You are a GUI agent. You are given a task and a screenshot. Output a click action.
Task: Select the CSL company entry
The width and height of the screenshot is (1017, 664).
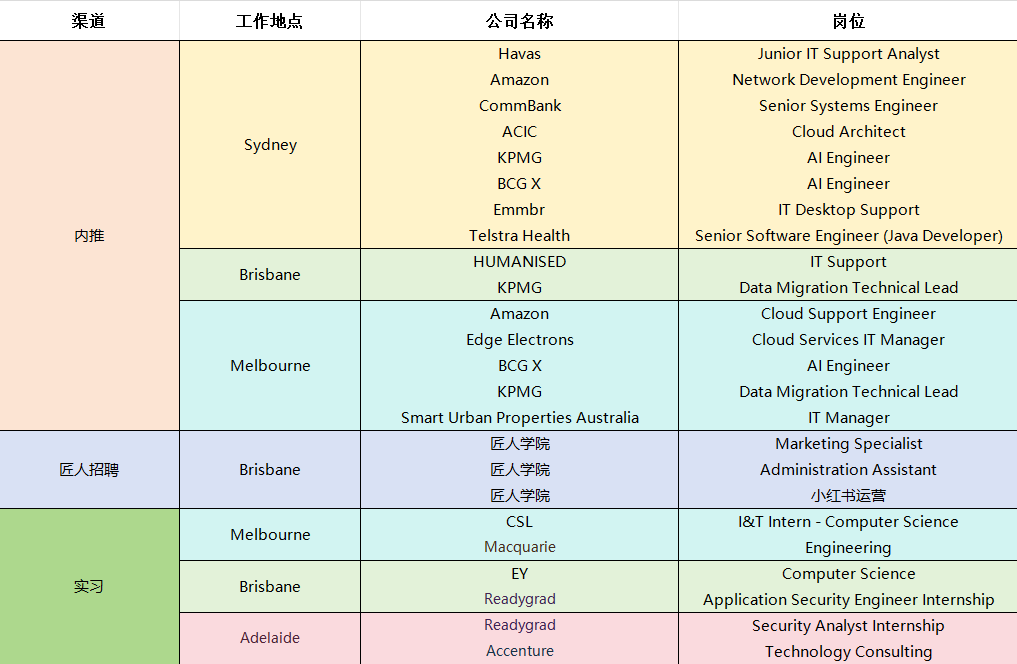[x=520, y=521]
